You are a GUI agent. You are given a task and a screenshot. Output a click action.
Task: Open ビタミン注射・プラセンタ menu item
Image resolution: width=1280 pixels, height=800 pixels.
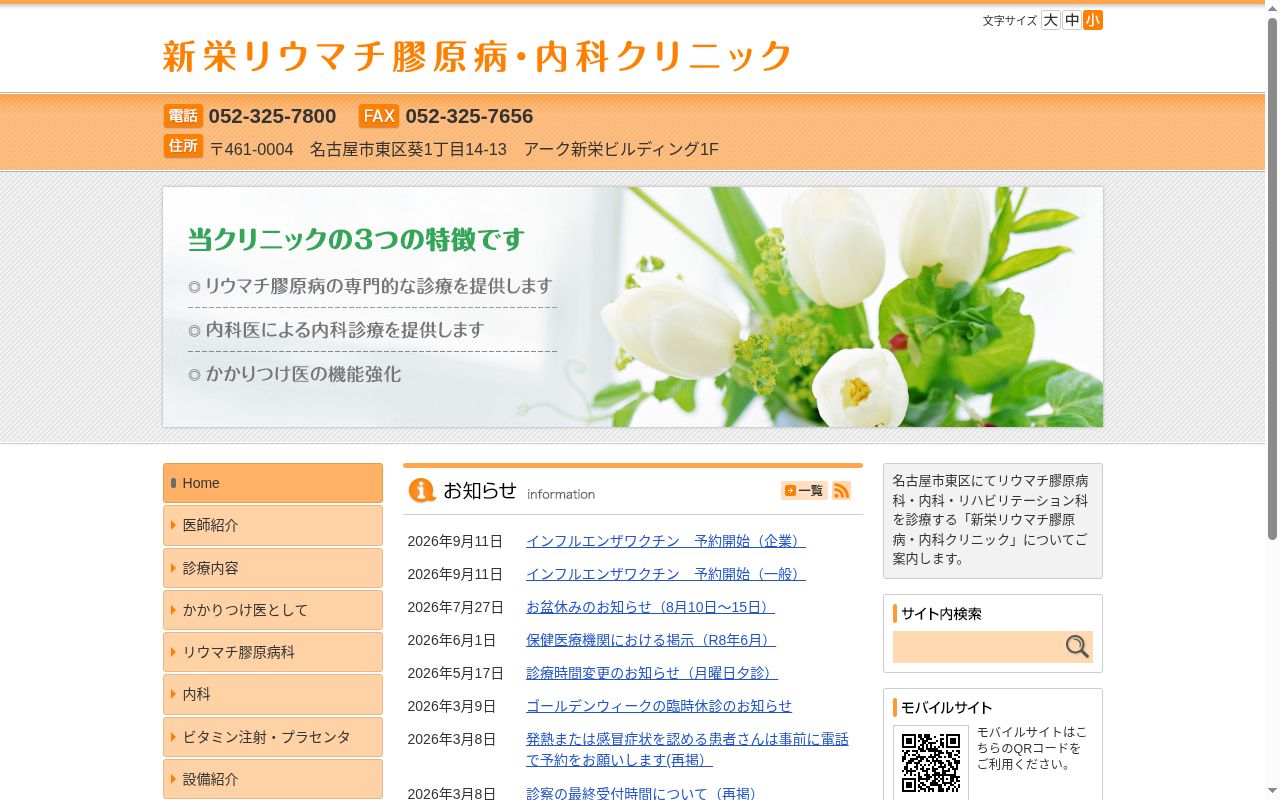point(273,737)
